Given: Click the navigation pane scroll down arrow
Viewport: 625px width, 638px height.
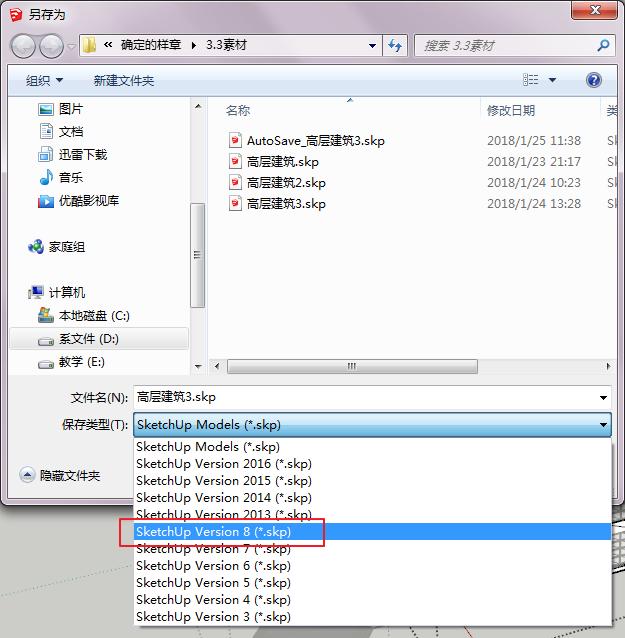Looking at the screenshot, I should 198,367.
